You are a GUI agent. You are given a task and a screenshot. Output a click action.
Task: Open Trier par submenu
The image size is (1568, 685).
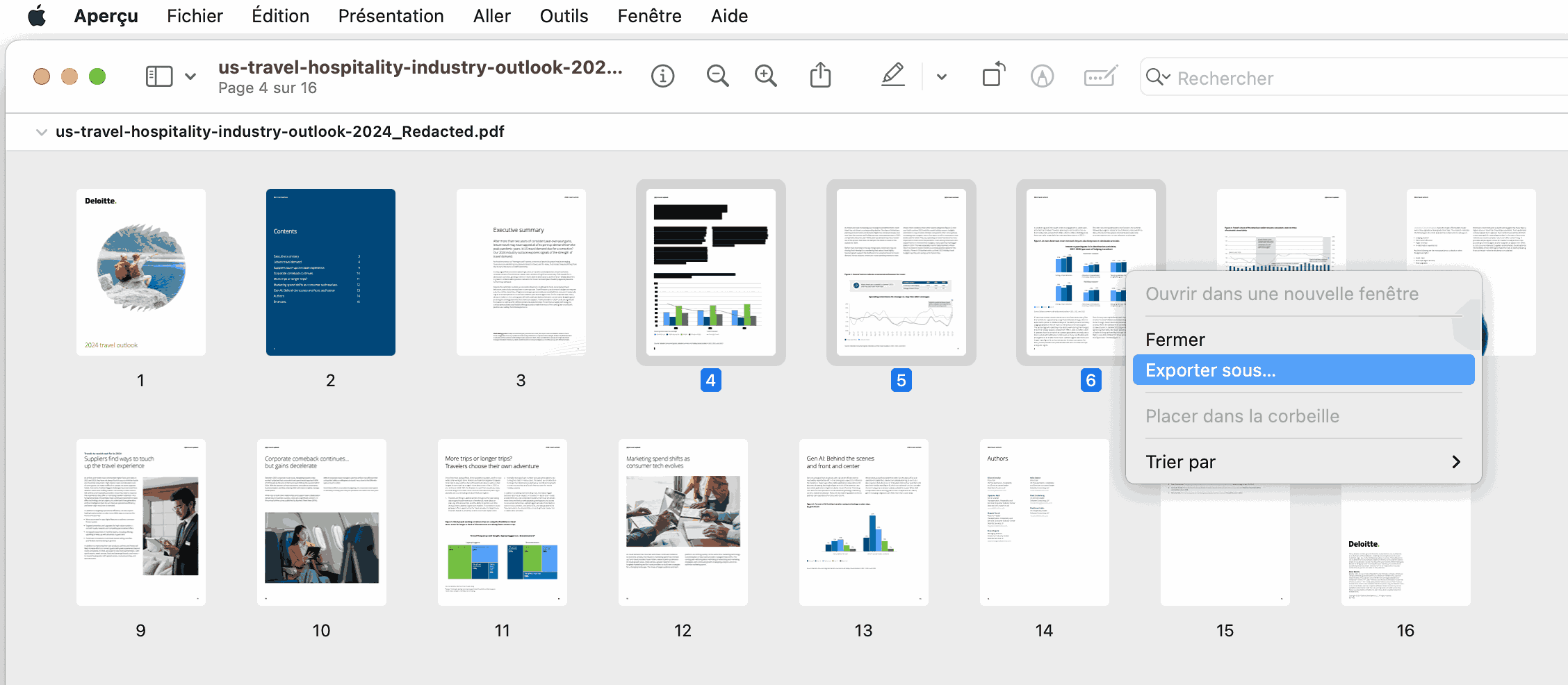tap(1303, 461)
